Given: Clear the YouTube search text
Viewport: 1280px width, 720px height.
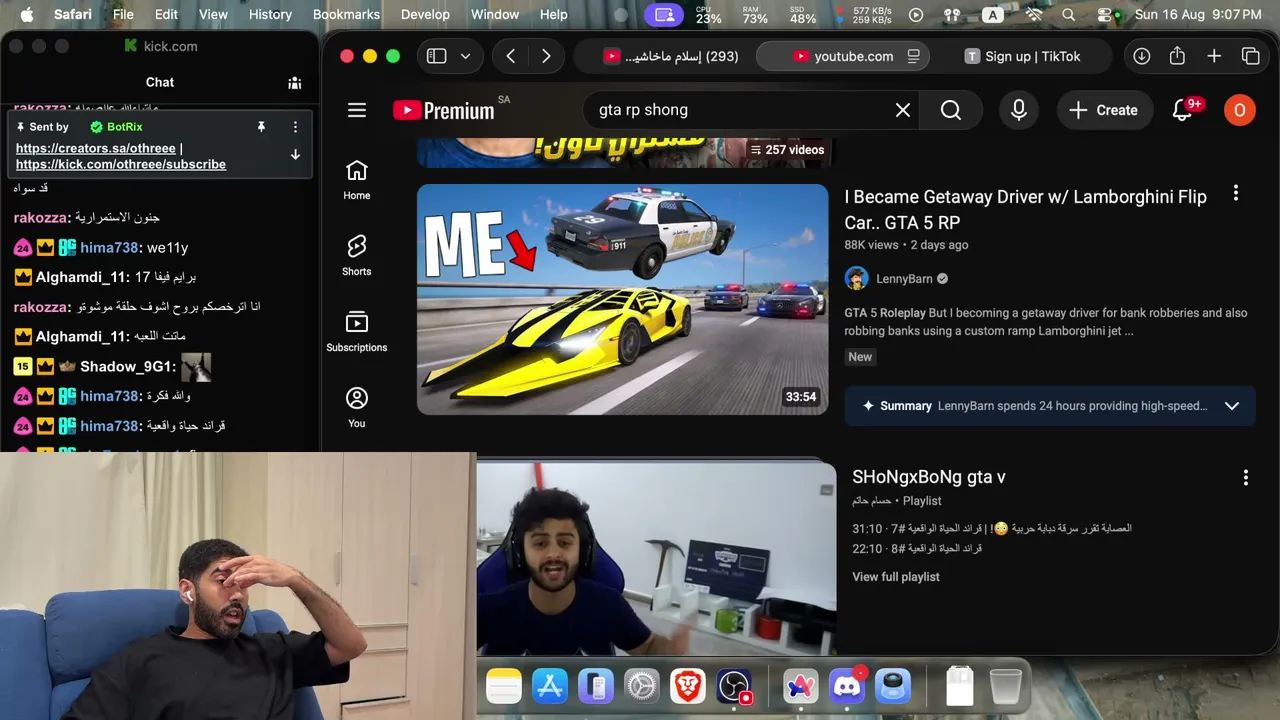Looking at the screenshot, I should point(903,110).
